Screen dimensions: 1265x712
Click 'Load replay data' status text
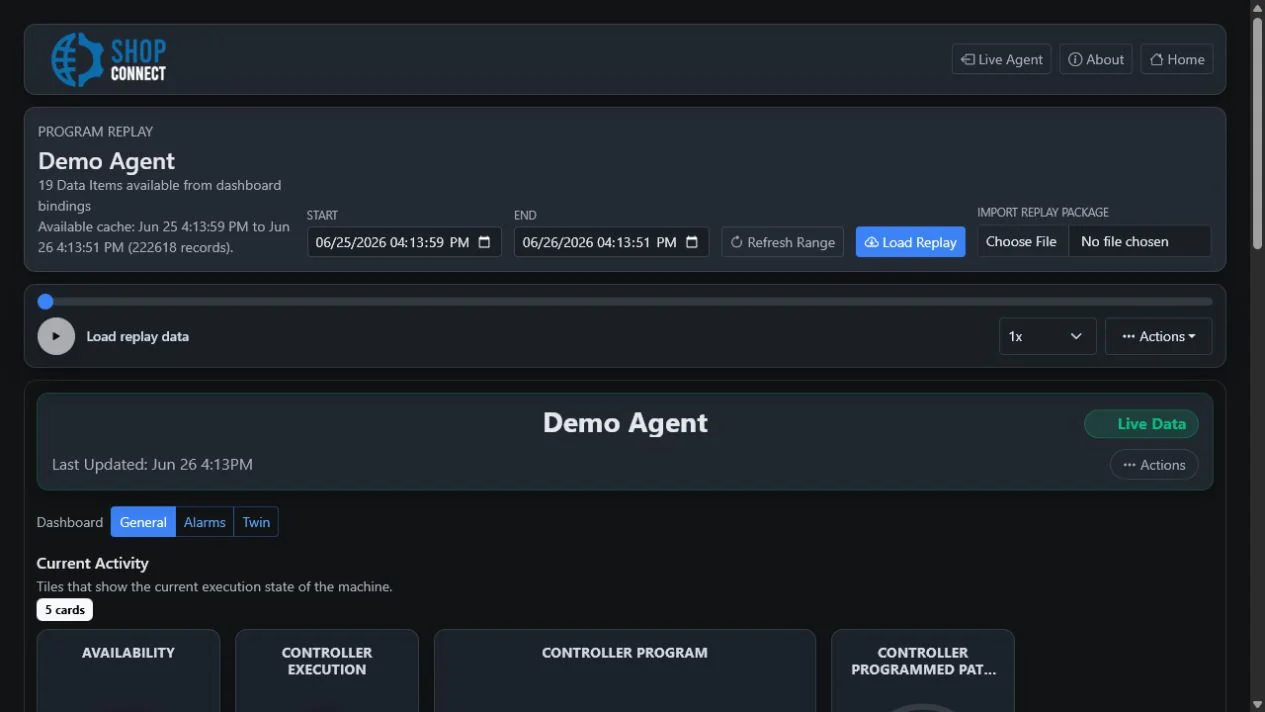pyautogui.click(x=137, y=336)
